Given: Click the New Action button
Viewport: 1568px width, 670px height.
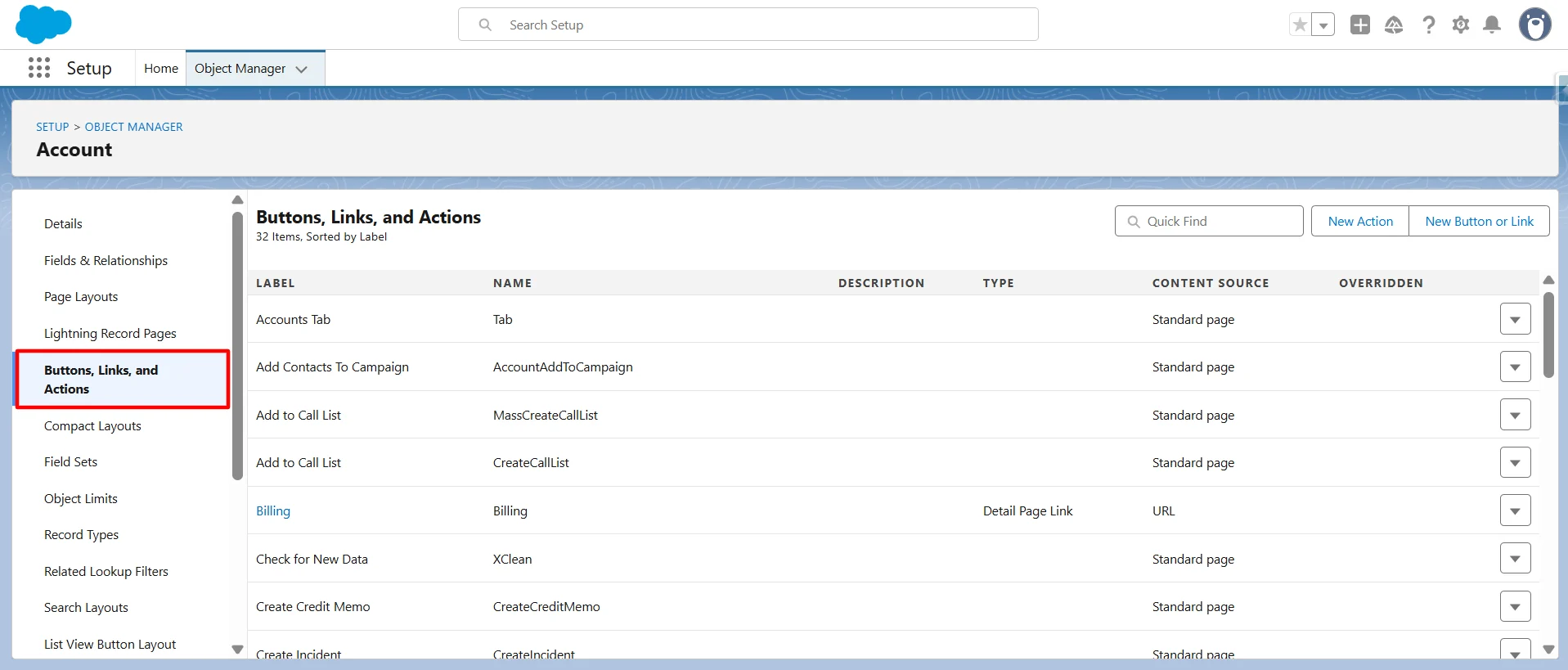Looking at the screenshot, I should [x=1360, y=221].
